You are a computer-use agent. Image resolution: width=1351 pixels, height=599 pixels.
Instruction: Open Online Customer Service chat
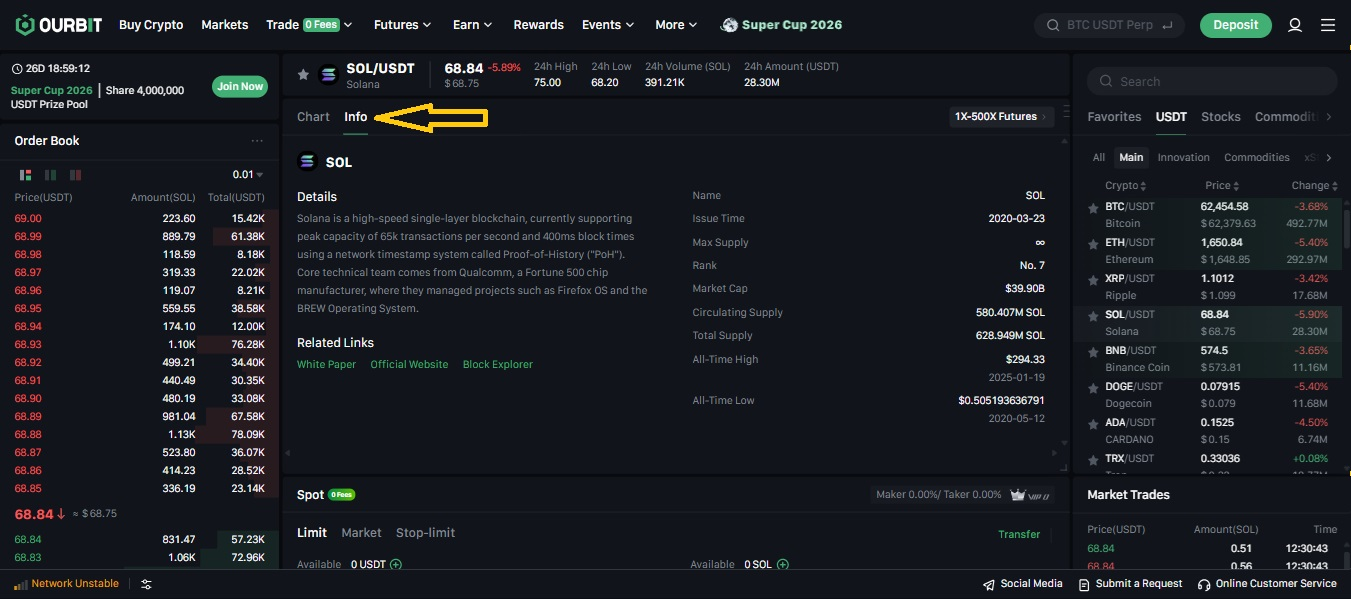[x=1268, y=584]
